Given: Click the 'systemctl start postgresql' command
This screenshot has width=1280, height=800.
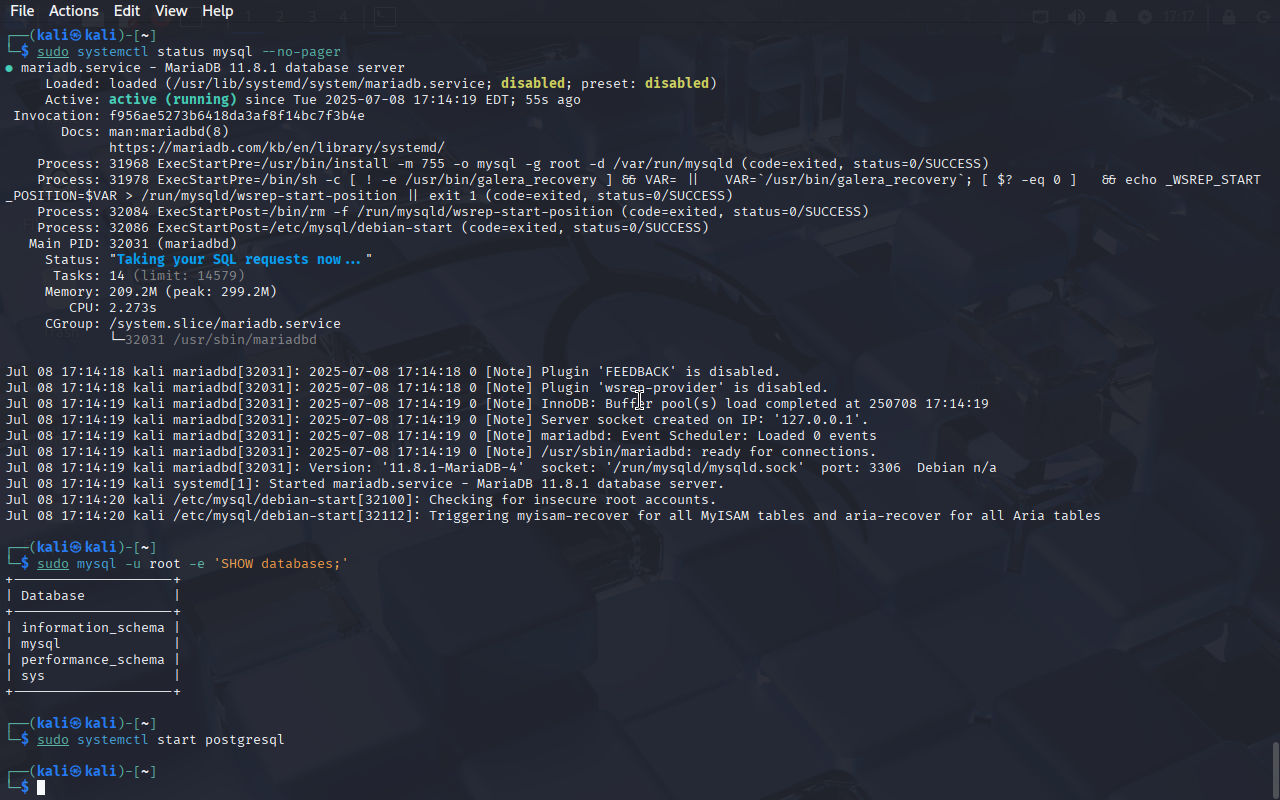Looking at the screenshot, I should (x=181, y=739).
